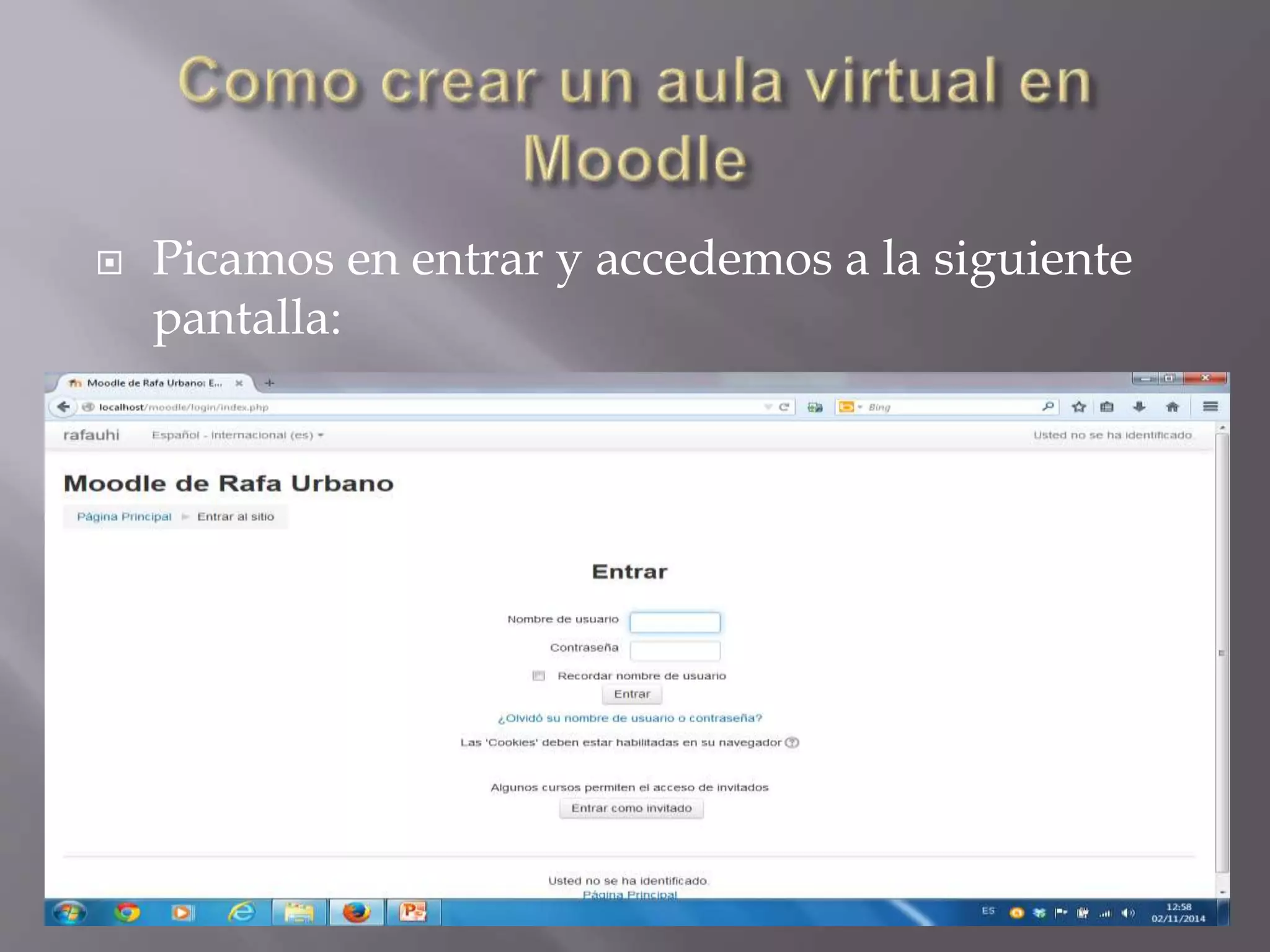Image resolution: width=1270 pixels, height=952 pixels.
Task: Click the search magnifier icon
Action: pyautogui.click(x=1048, y=407)
